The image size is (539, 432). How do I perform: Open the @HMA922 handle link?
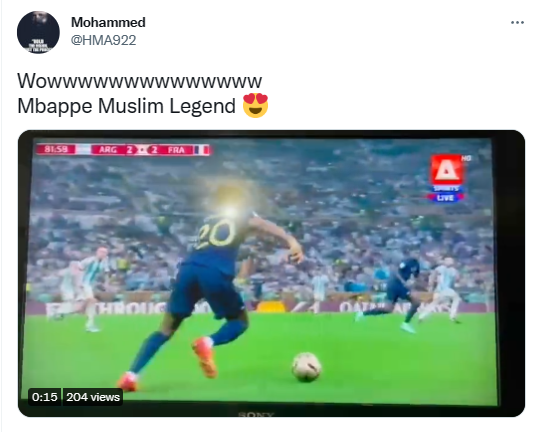click(x=103, y=40)
